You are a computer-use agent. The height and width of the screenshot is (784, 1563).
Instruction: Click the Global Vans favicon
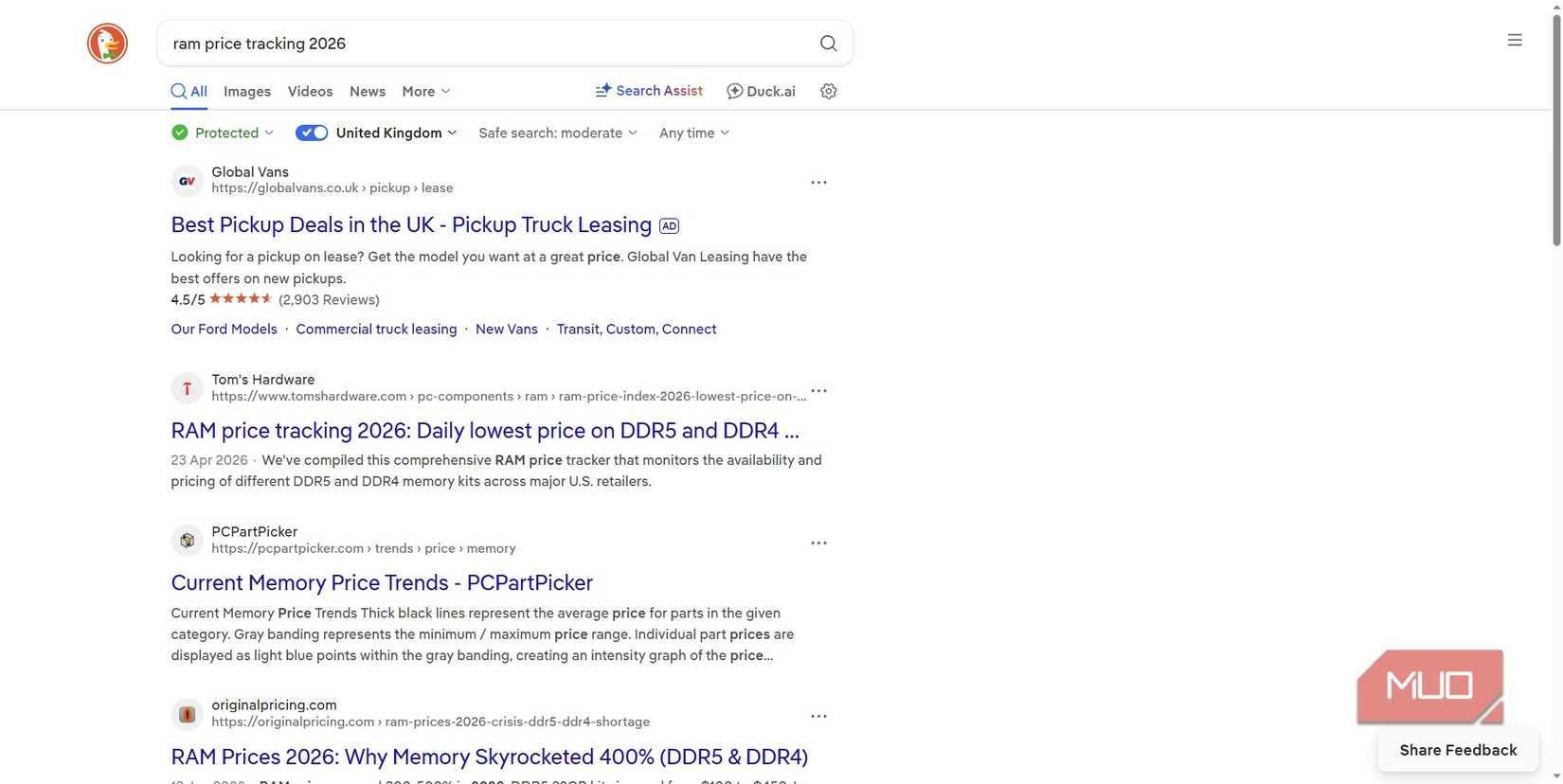coord(187,180)
